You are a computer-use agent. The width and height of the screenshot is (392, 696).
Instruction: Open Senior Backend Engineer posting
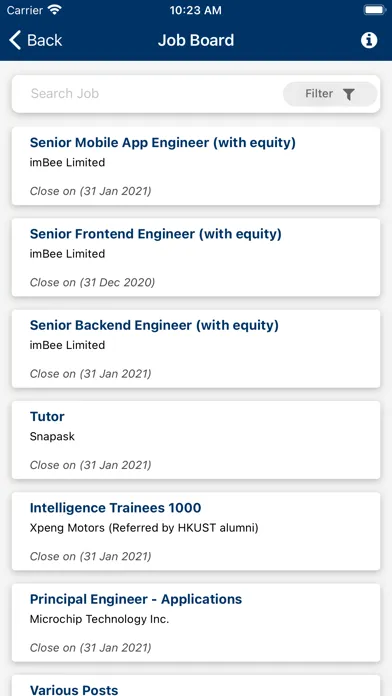[196, 349]
